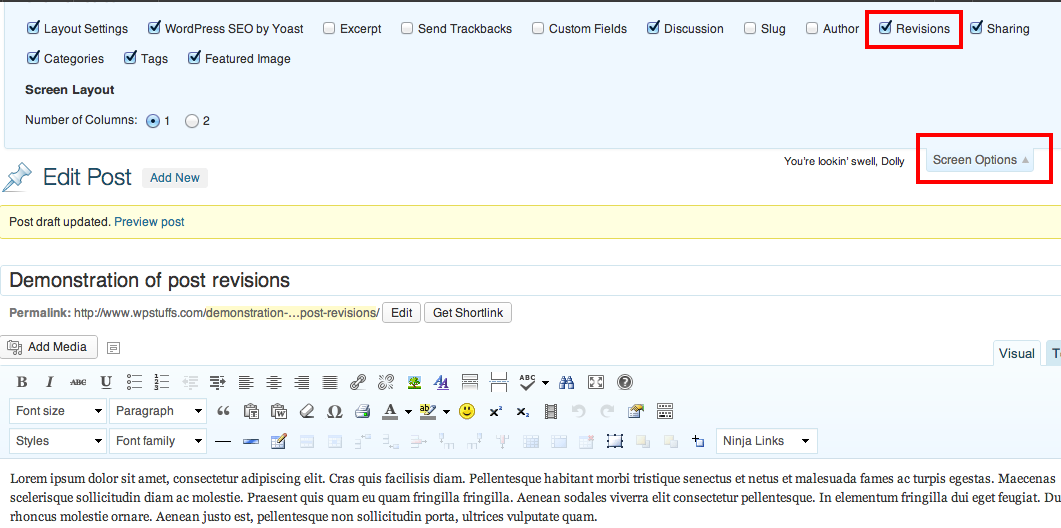Enable Excerpt checkbox
1061x528 pixels.
329,28
